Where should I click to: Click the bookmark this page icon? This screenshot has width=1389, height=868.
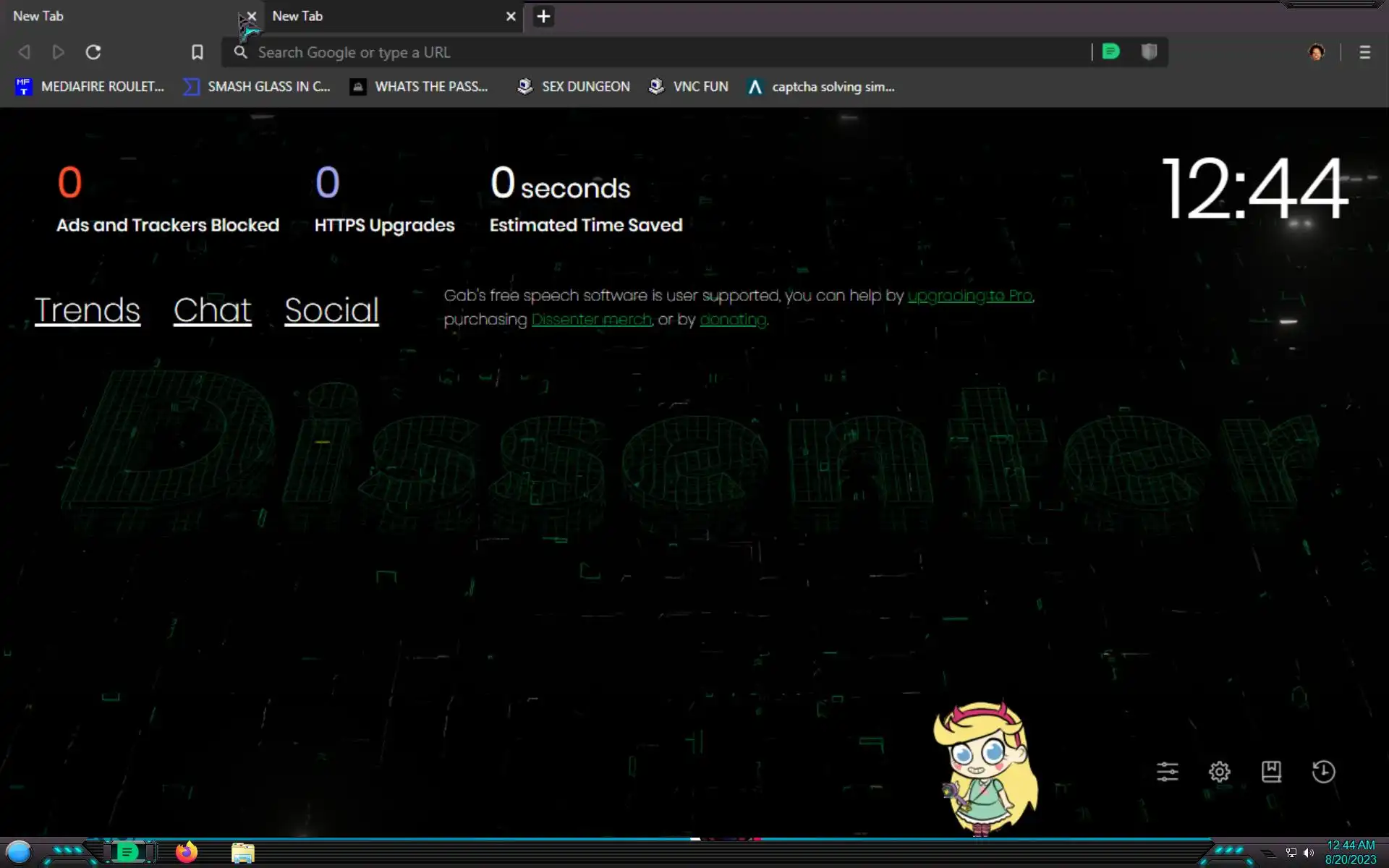click(x=197, y=52)
